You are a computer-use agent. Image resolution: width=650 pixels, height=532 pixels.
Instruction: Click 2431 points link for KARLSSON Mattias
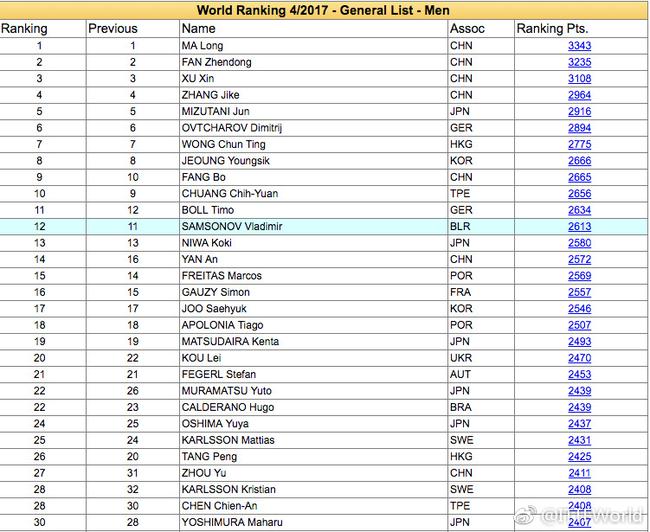click(x=579, y=440)
